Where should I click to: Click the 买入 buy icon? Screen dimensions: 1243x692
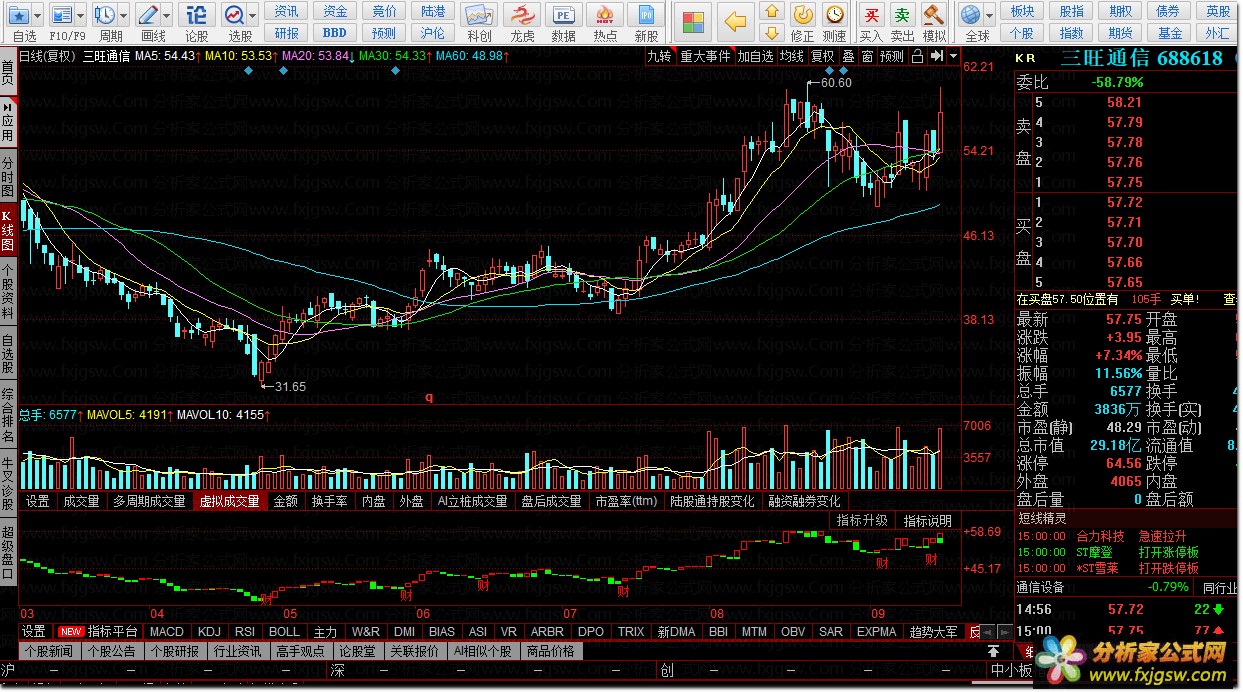(872, 14)
